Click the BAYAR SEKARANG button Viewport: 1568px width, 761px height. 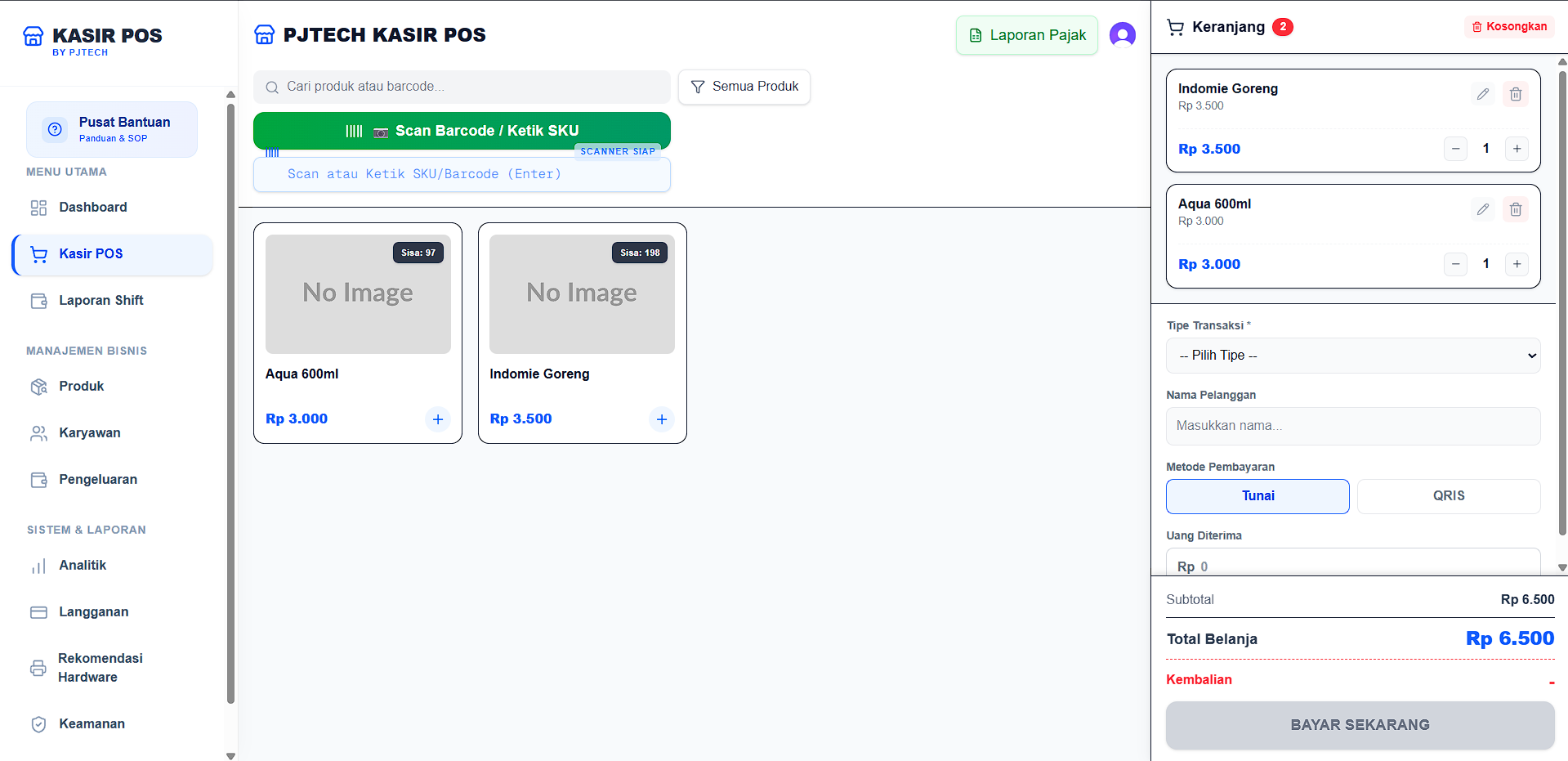pos(1360,725)
